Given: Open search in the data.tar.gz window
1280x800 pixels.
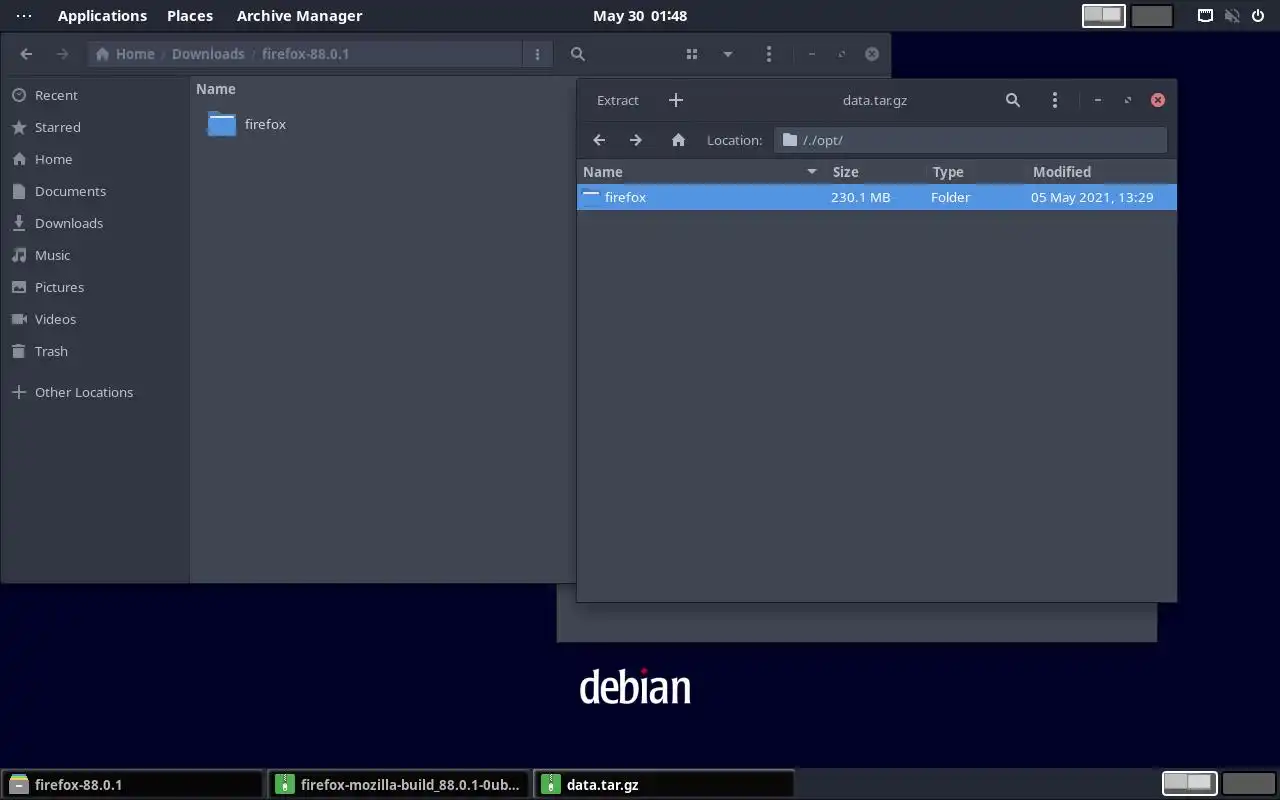Looking at the screenshot, I should [x=1013, y=100].
